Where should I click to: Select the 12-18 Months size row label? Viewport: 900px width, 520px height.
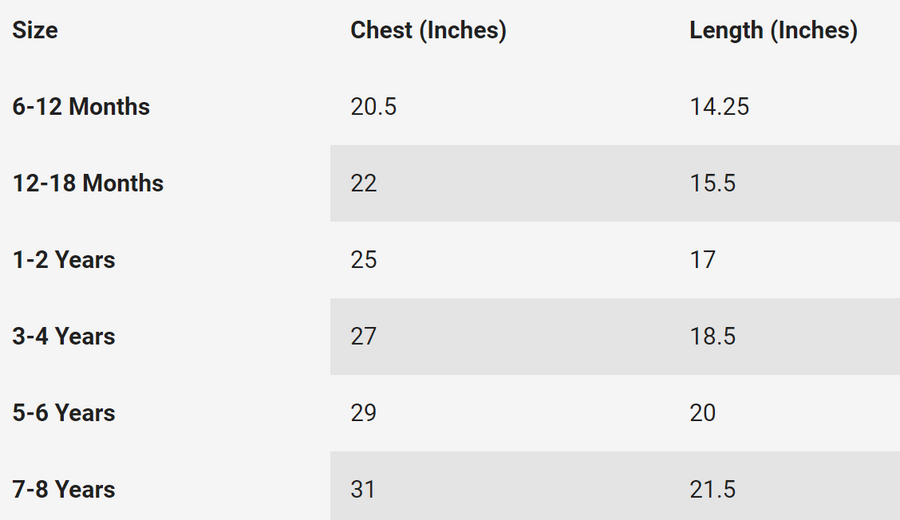point(88,184)
